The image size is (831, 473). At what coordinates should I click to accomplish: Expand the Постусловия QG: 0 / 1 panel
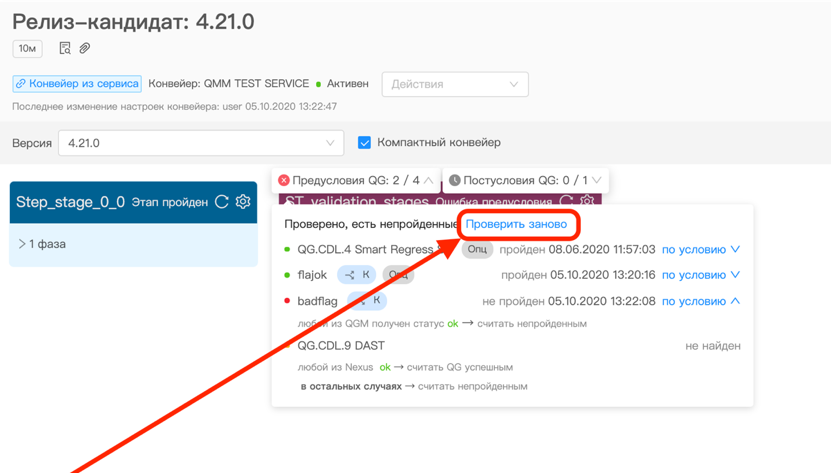tap(597, 180)
